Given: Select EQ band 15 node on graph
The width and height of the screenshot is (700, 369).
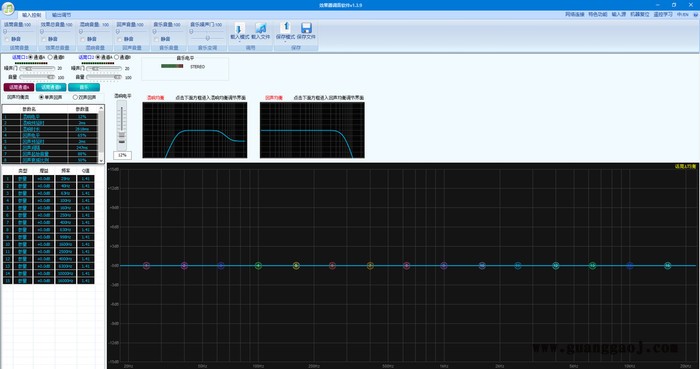Looking at the screenshot, I should [667, 265].
